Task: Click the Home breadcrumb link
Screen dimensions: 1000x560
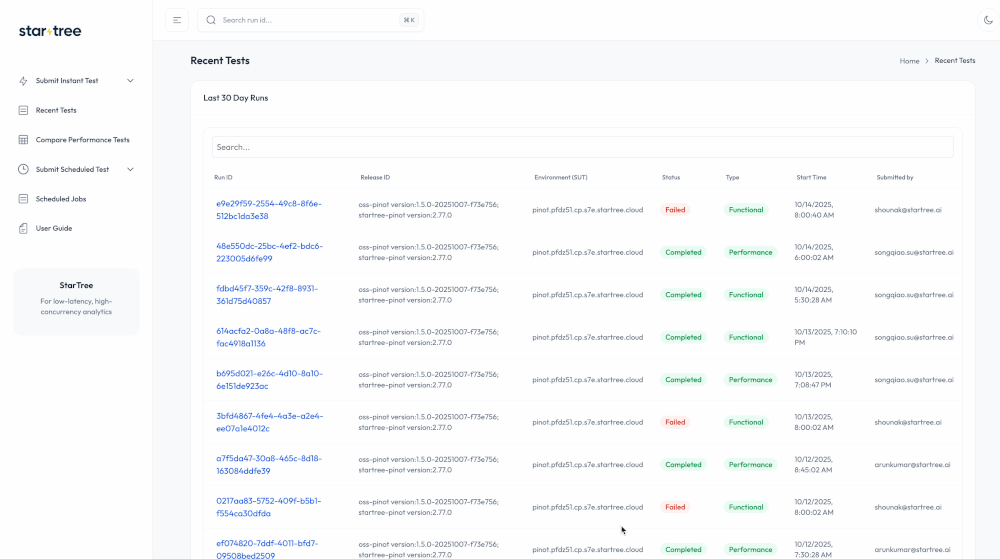Action: point(909,61)
